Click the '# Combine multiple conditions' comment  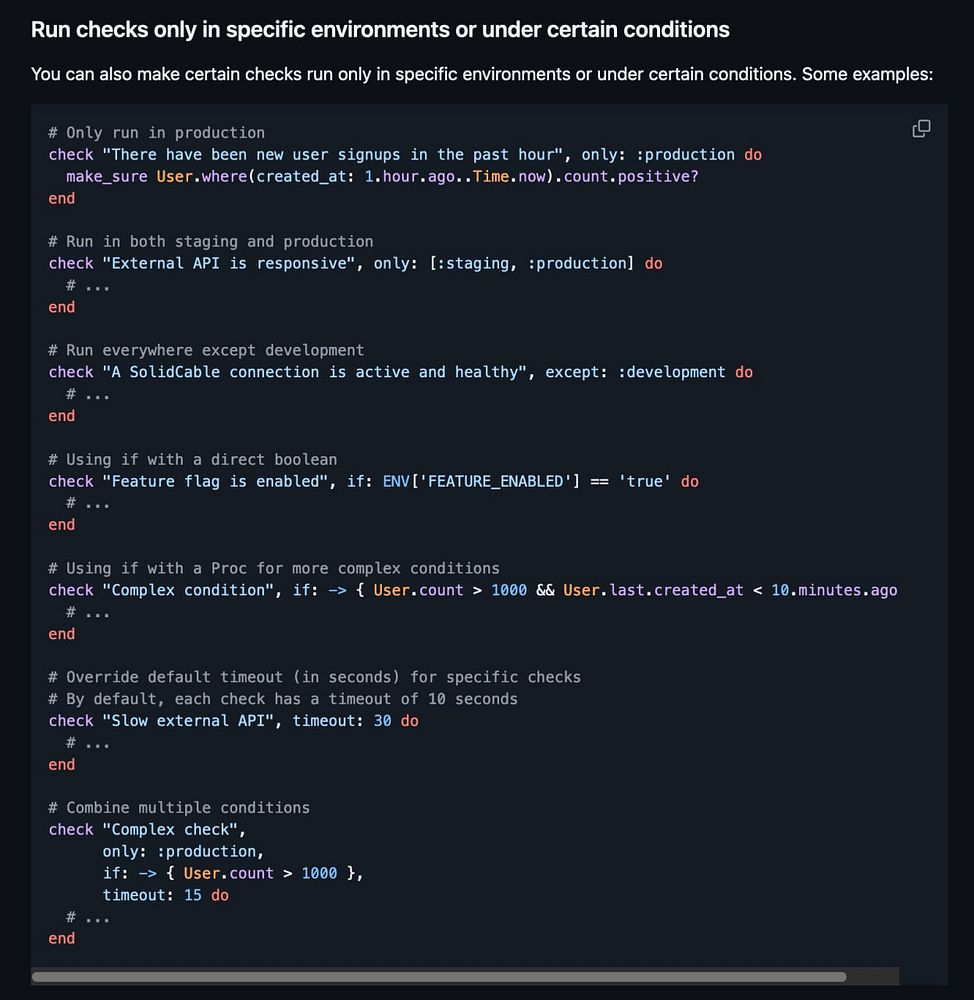[179, 807]
